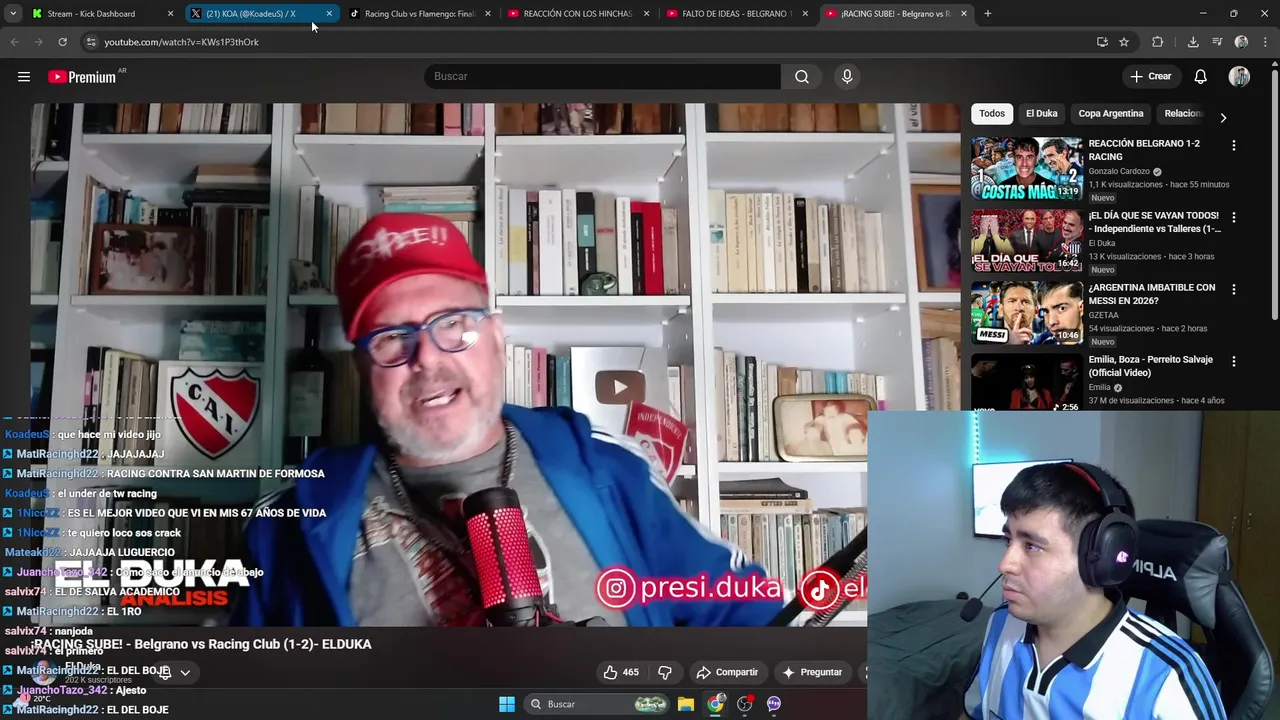Open ARGENTINA IMBATIBLE CON MESSI thumbnail
The image size is (1280, 720).
(x=1026, y=312)
